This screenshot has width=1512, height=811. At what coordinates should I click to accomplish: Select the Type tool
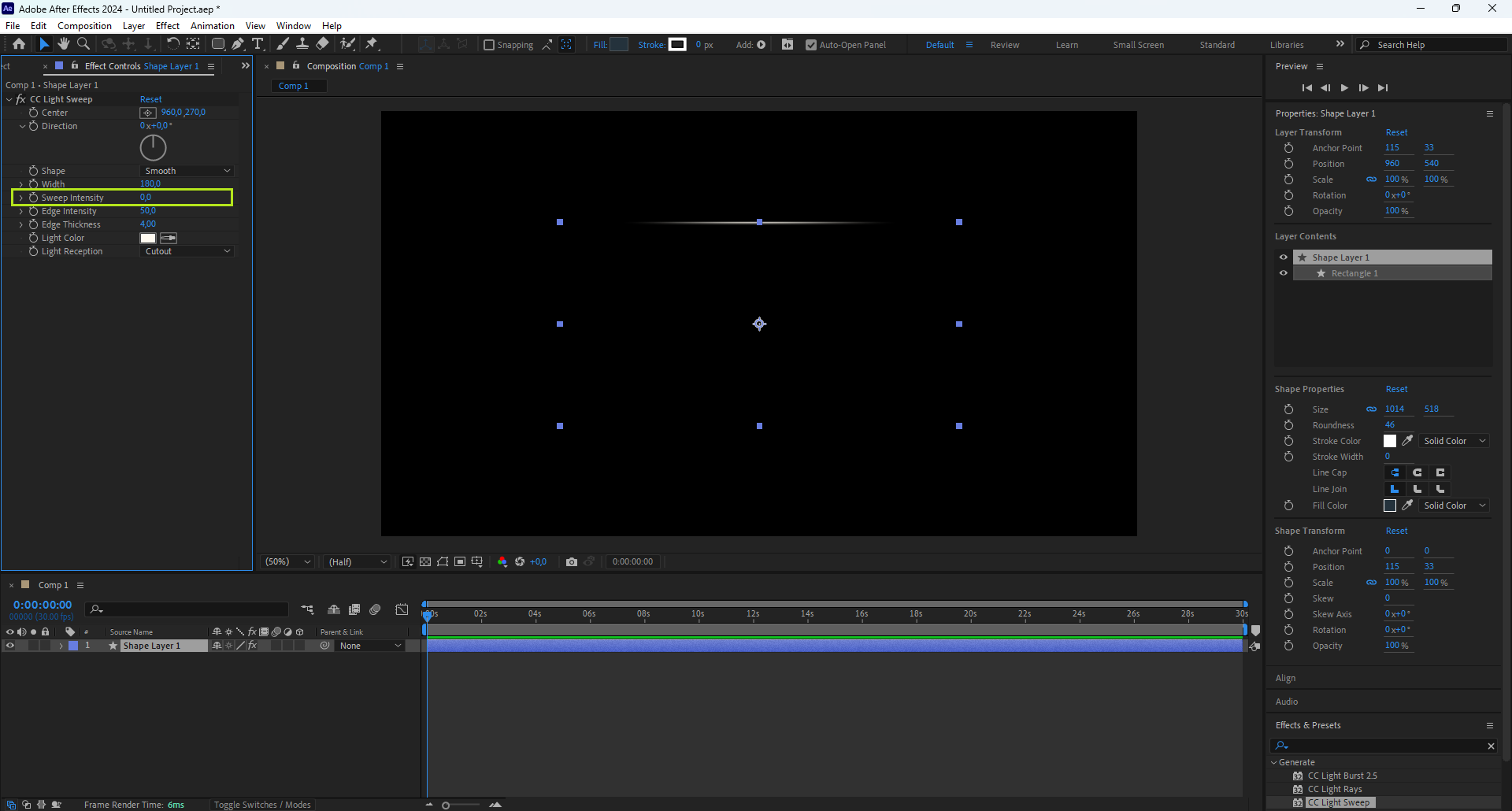[258, 44]
